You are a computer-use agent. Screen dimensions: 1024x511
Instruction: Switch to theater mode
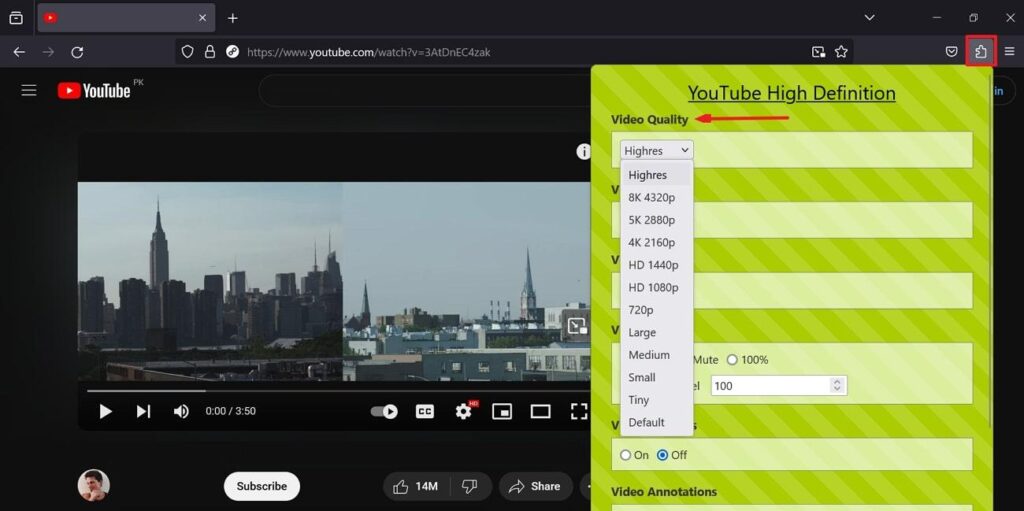[540, 411]
